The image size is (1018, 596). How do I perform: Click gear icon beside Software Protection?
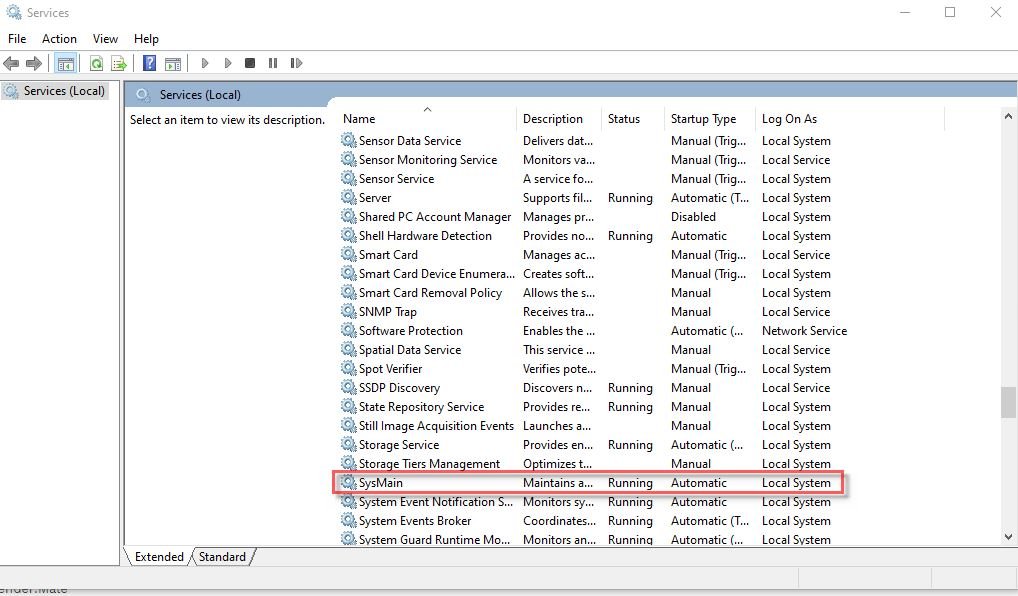pyautogui.click(x=349, y=330)
